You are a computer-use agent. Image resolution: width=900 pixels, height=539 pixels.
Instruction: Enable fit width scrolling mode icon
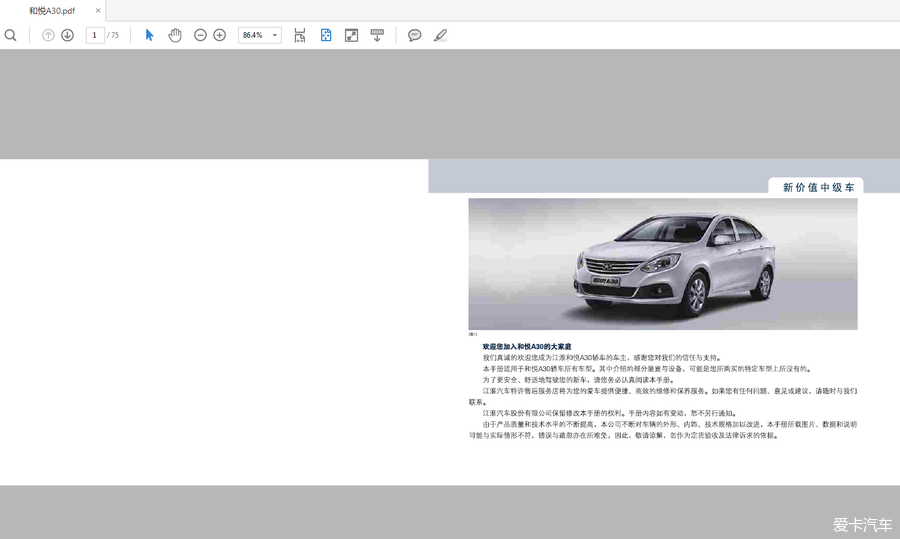(x=300, y=36)
